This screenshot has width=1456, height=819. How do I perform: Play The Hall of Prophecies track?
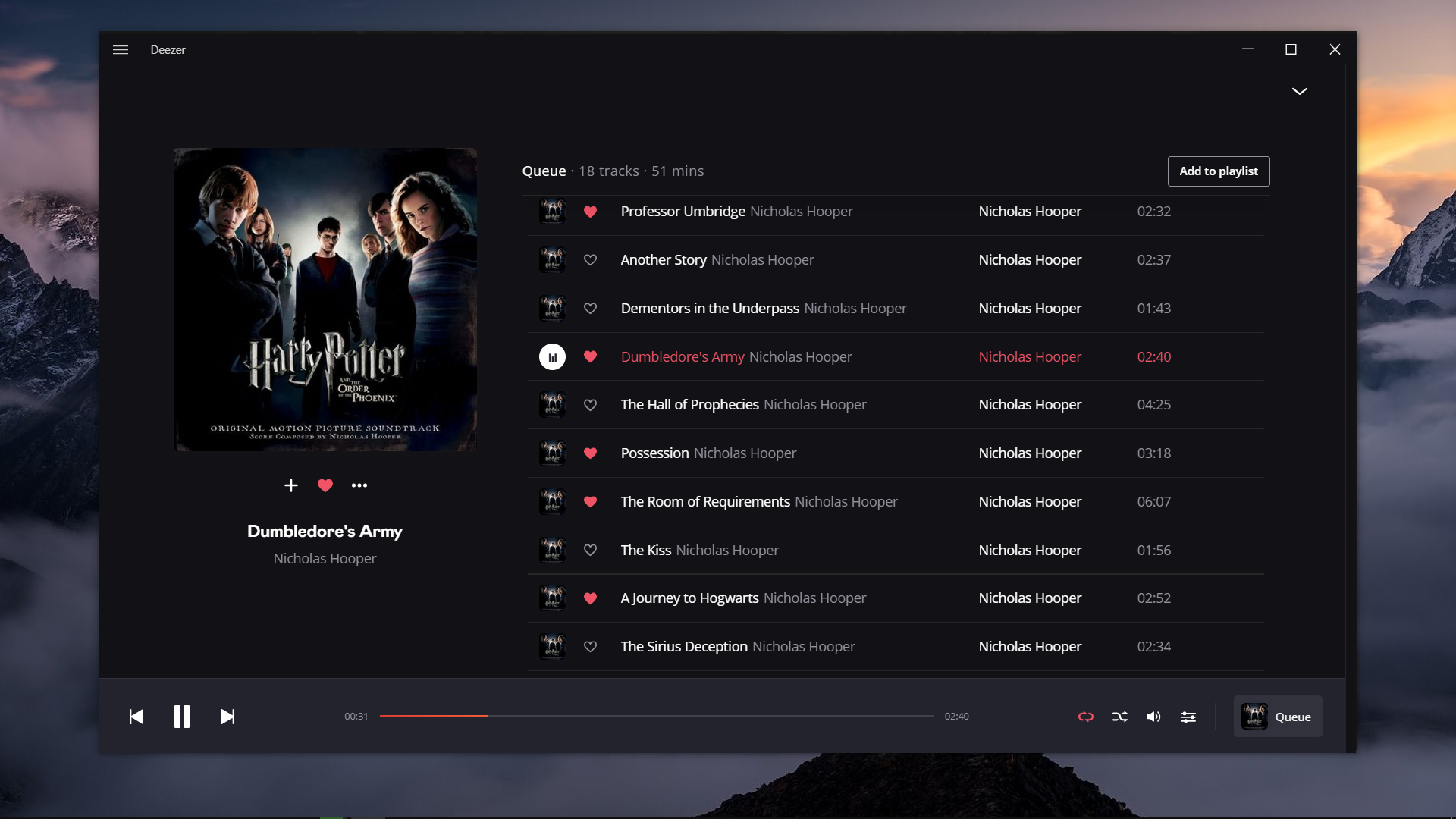(x=689, y=405)
